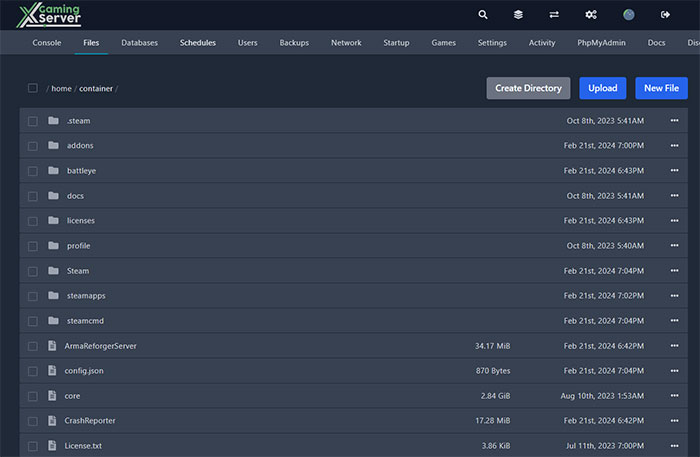Open admin gears icon in header
Image resolution: width=700 pixels, height=457 pixels.
[x=591, y=15]
